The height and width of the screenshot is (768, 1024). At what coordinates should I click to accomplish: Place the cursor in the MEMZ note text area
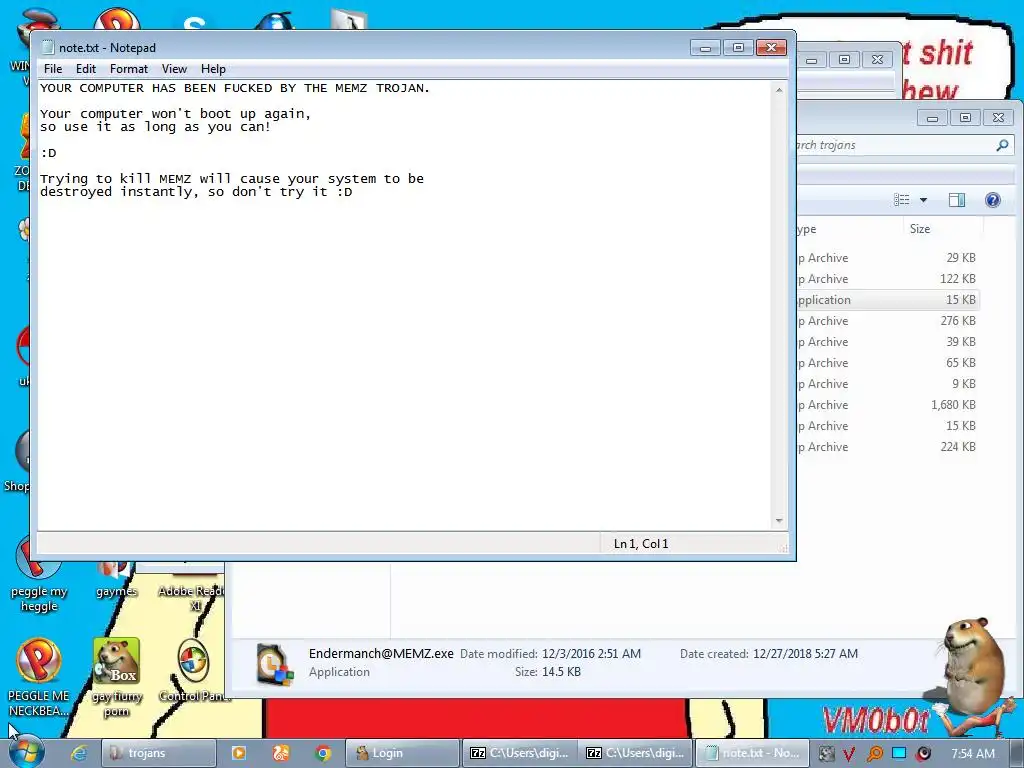click(404, 305)
